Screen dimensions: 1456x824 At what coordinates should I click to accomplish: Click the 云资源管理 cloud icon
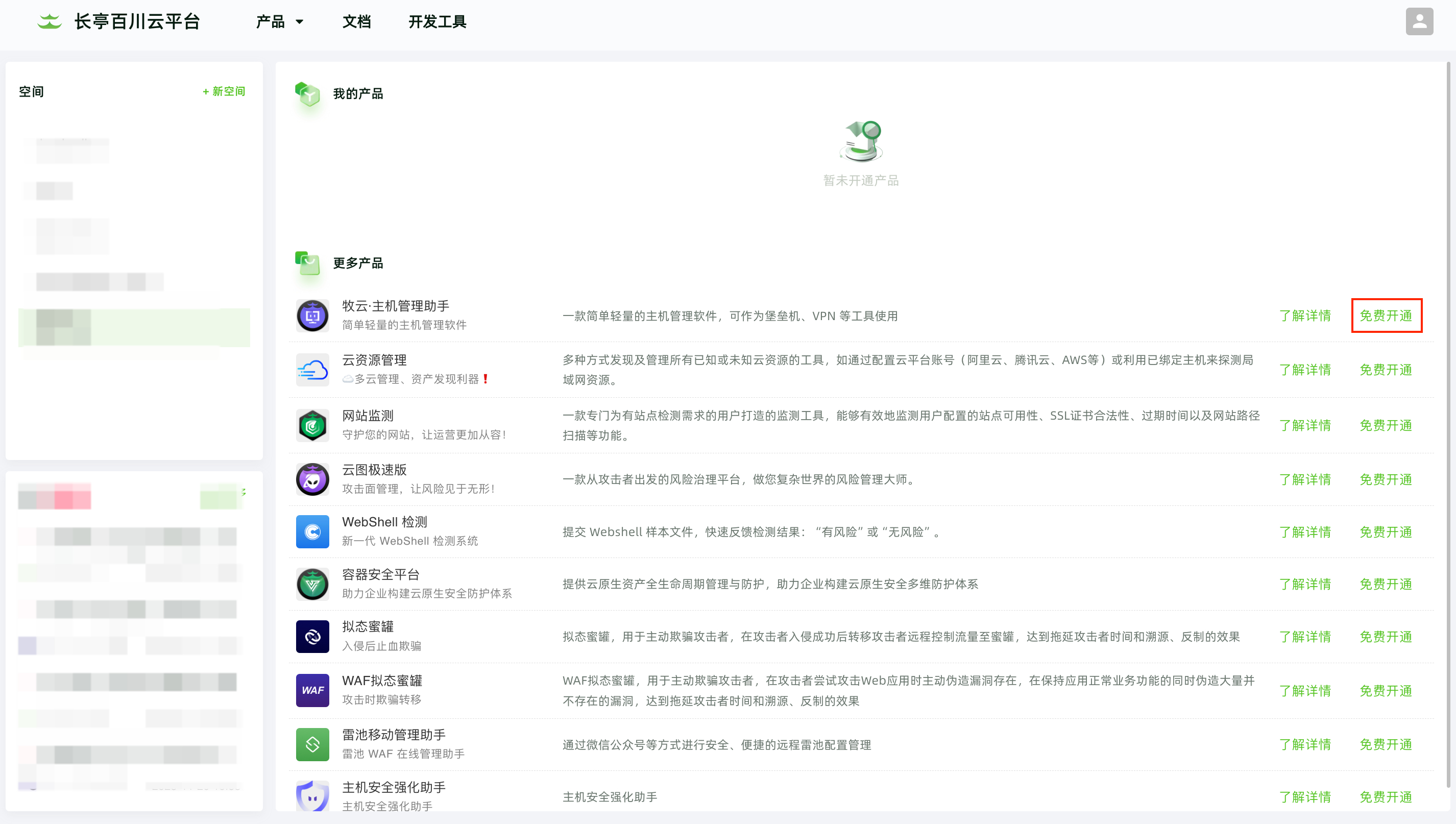312,370
